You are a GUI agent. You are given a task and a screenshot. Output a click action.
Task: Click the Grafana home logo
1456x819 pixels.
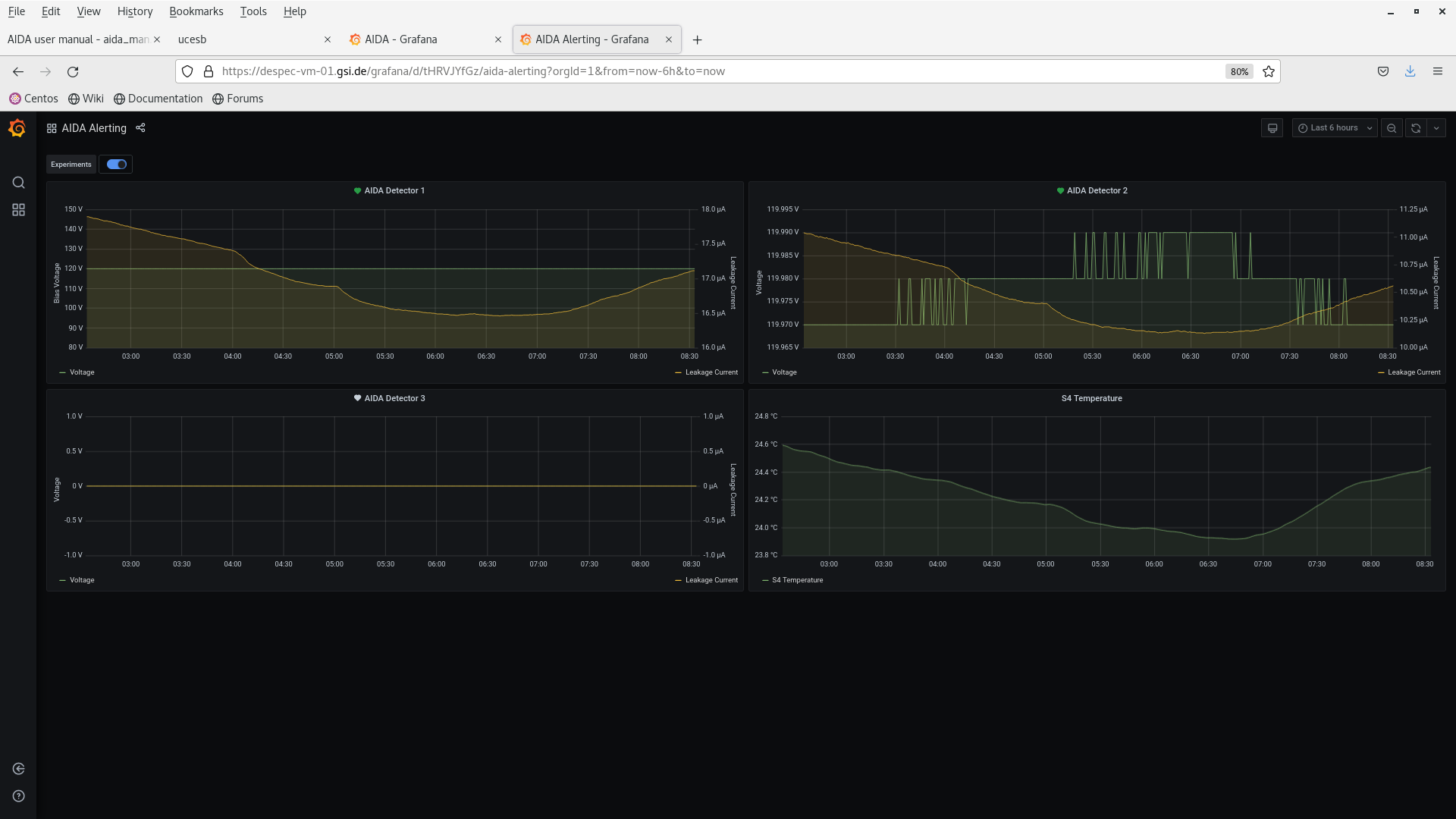(17, 128)
